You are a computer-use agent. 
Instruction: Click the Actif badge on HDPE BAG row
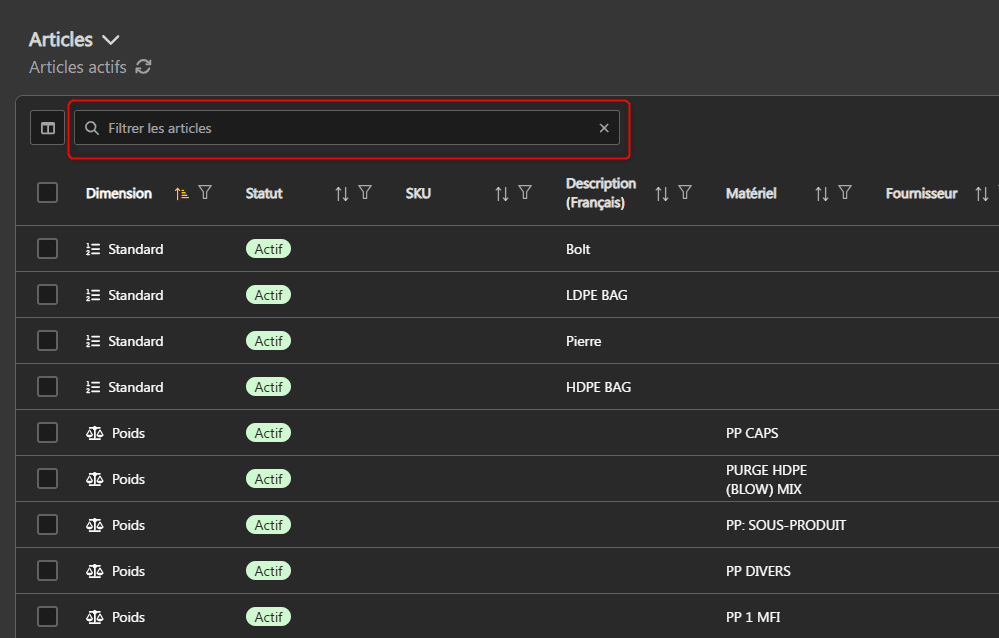click(x=268, y=387)
